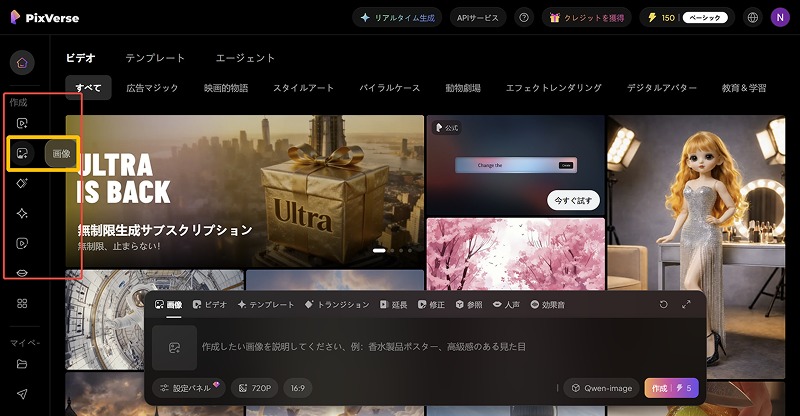This screenshot has width=800, height=416.
Task: Open the help question mark icon
Action: [x=523, y=17]
